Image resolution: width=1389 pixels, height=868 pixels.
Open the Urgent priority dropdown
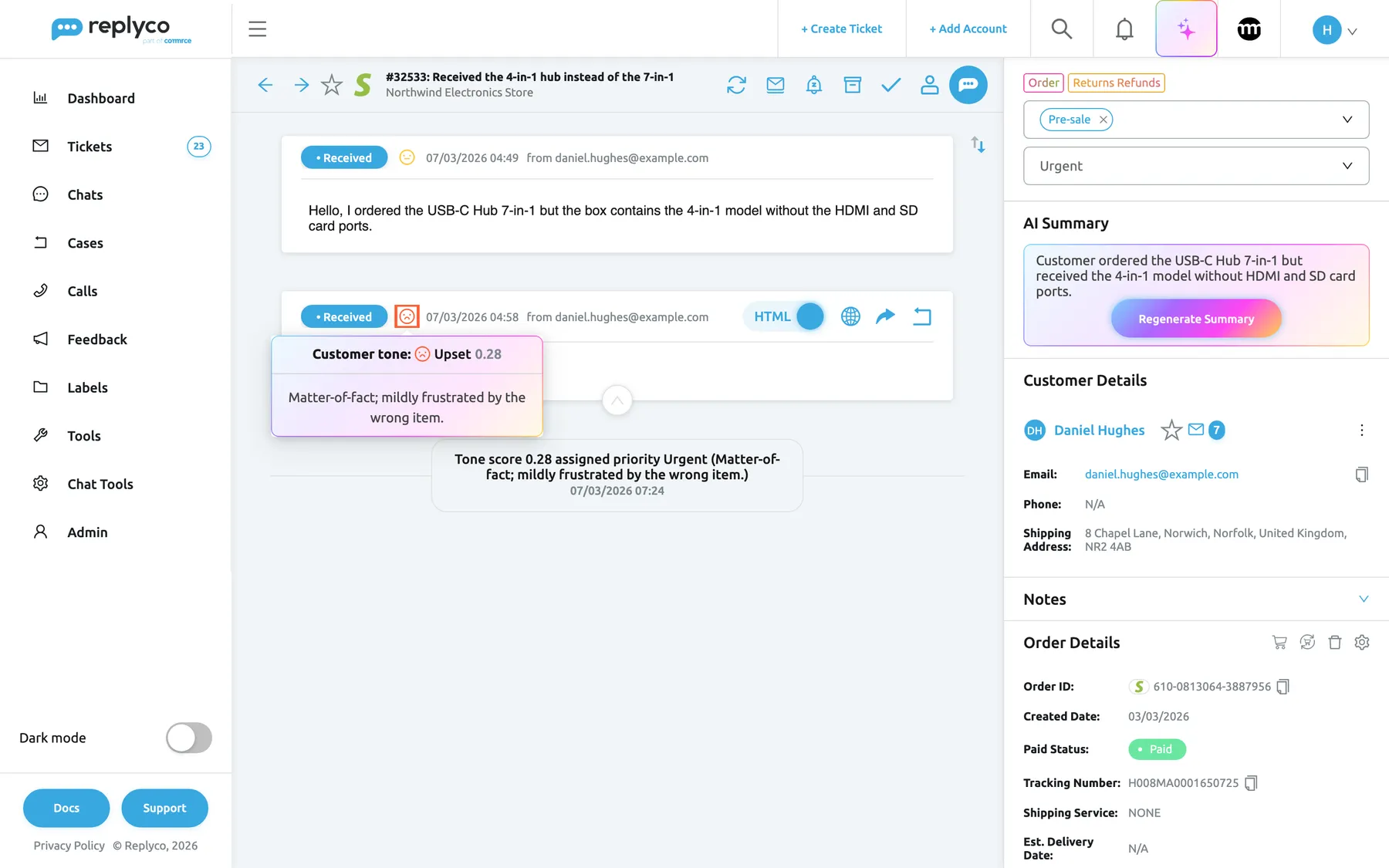[x=1196, y=166]
